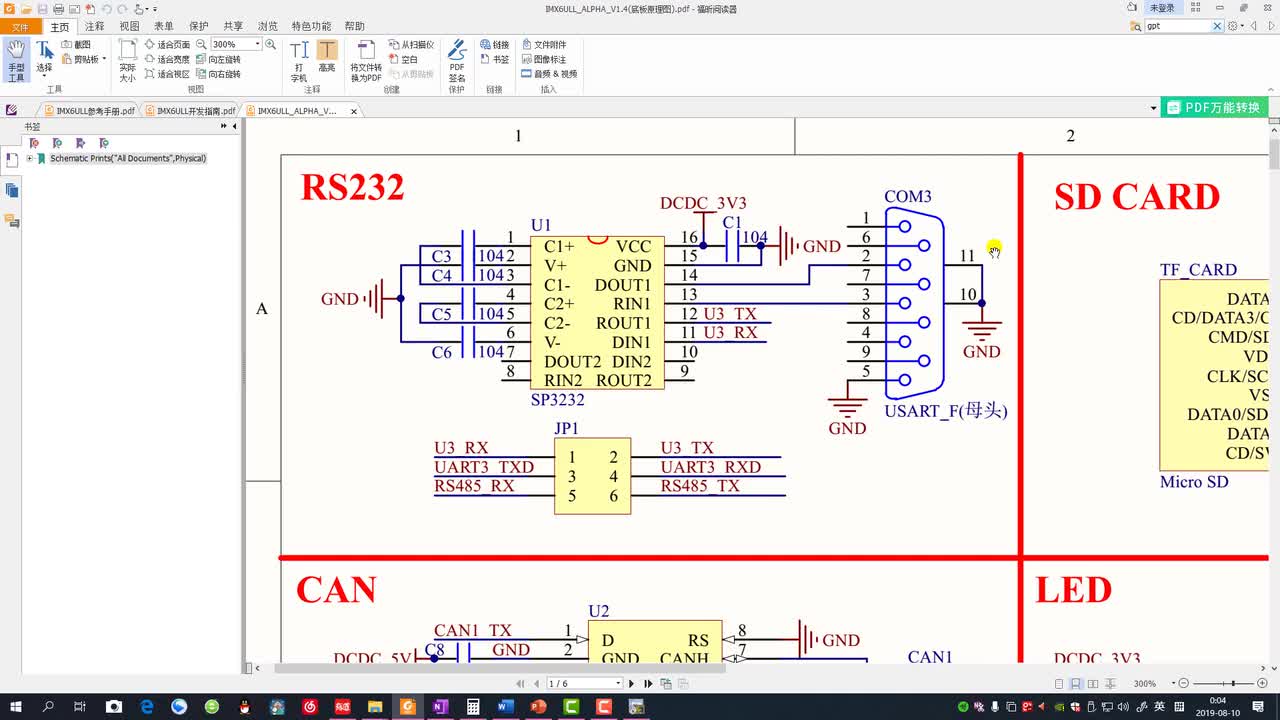Image resolution: width=1280 pixels, height=720 pixels.
Task: Open the quick access toolbar customize arrow
Action: (155, 8)
